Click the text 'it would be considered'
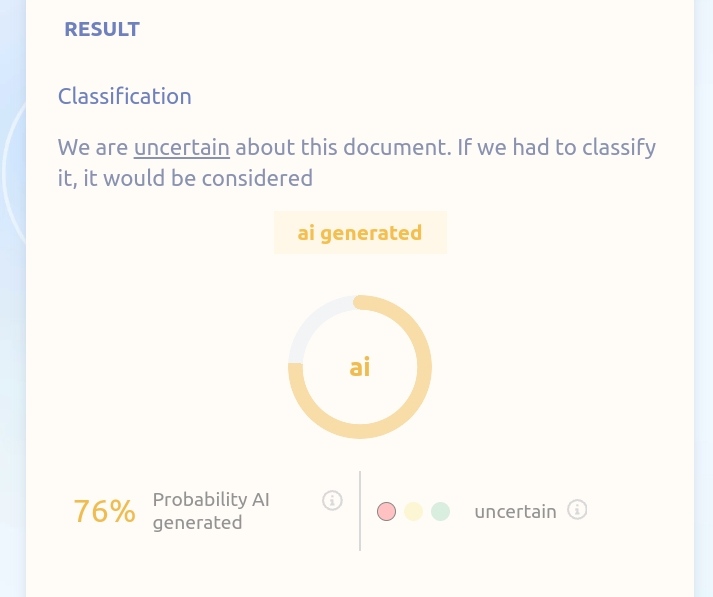The image size is (713, 597). 197,179
